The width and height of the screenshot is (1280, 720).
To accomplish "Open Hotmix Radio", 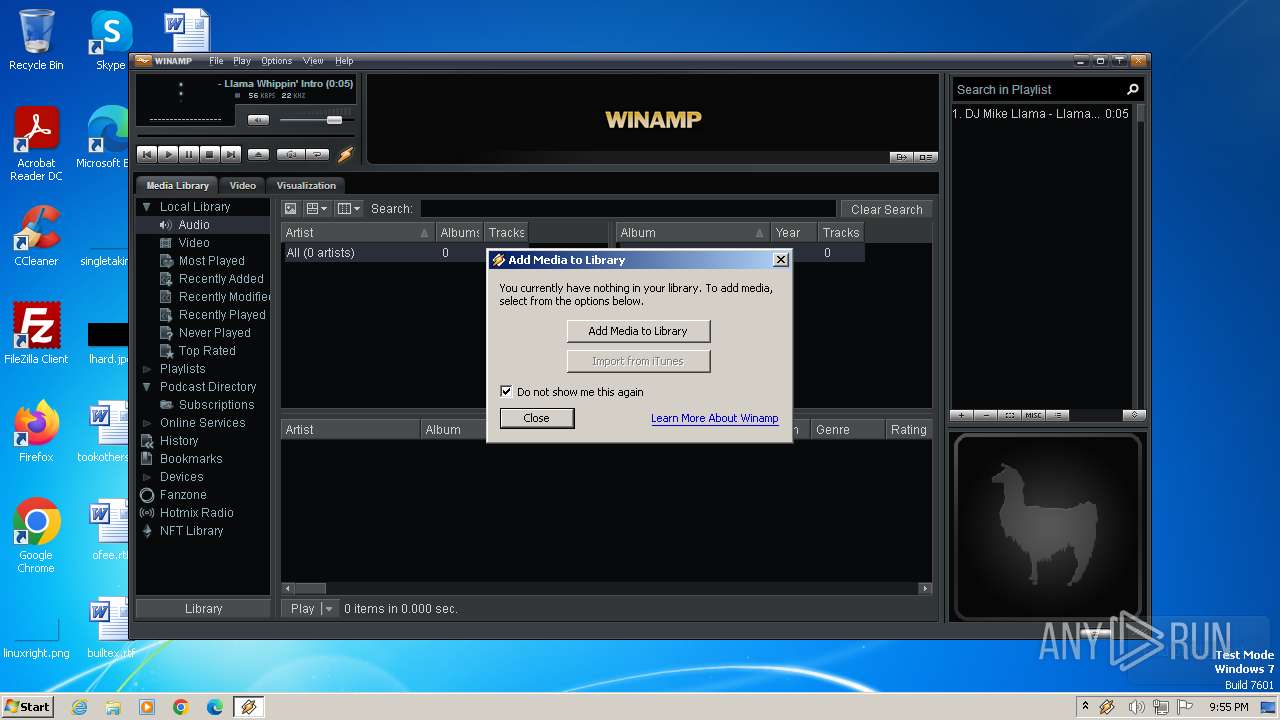I will (x=196, y=513).
